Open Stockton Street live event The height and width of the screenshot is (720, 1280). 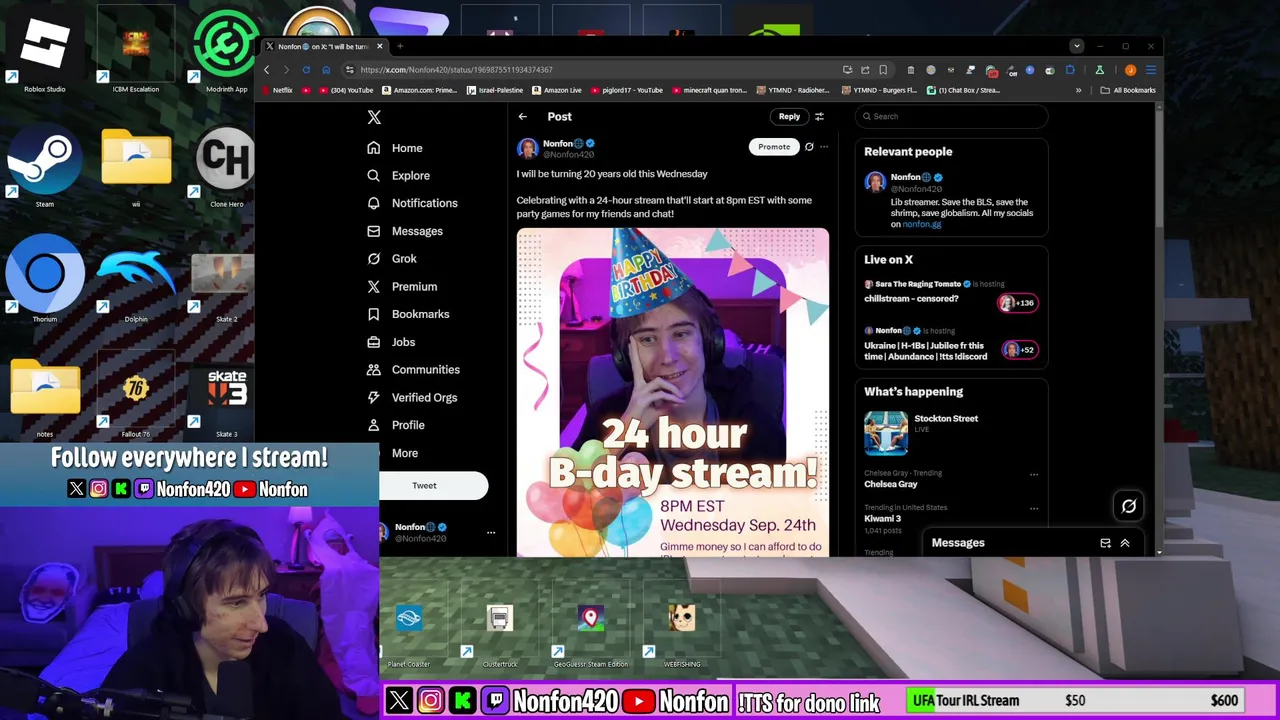pyautogui.click(x=951, y=434)
